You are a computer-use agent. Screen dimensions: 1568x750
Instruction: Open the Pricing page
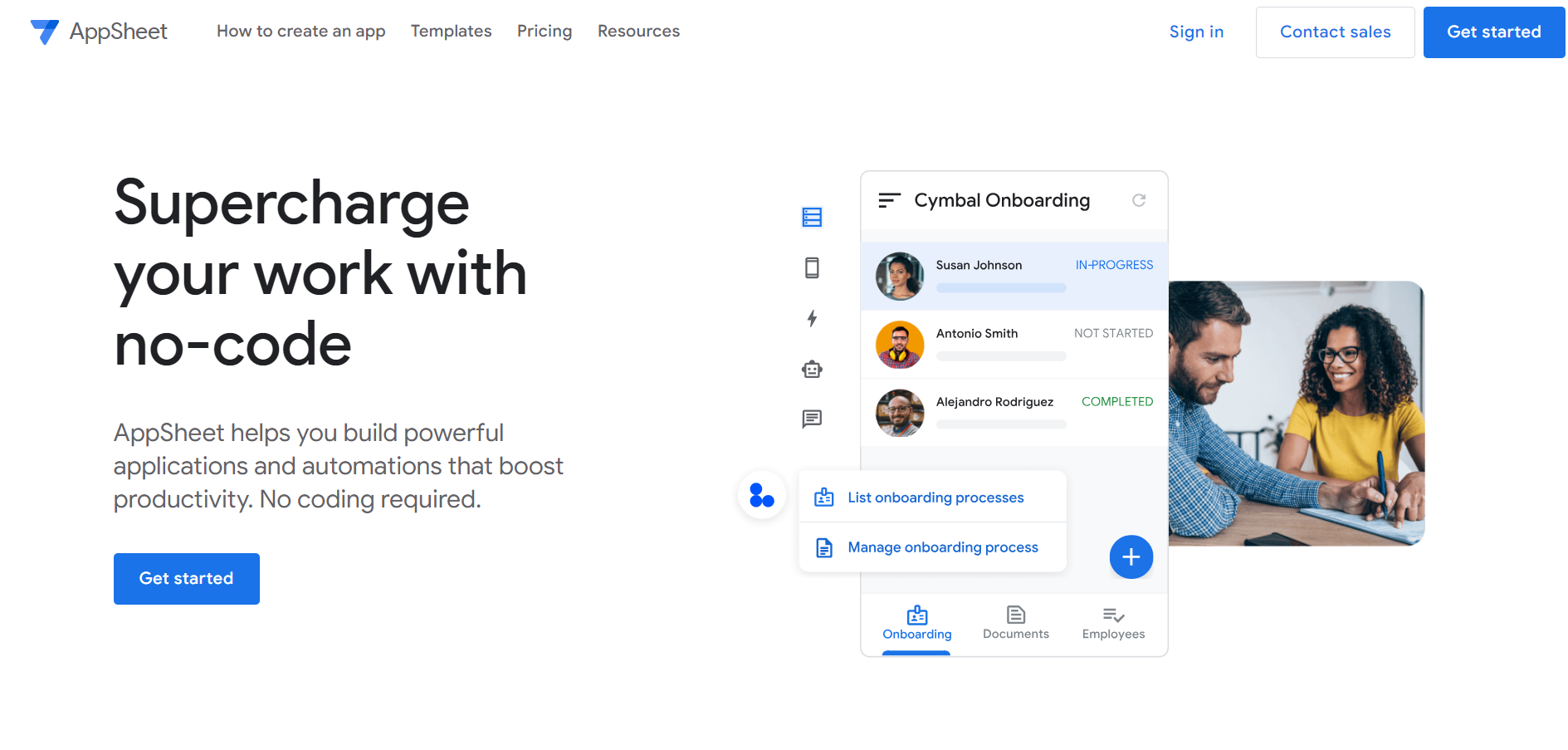point(545,32)
